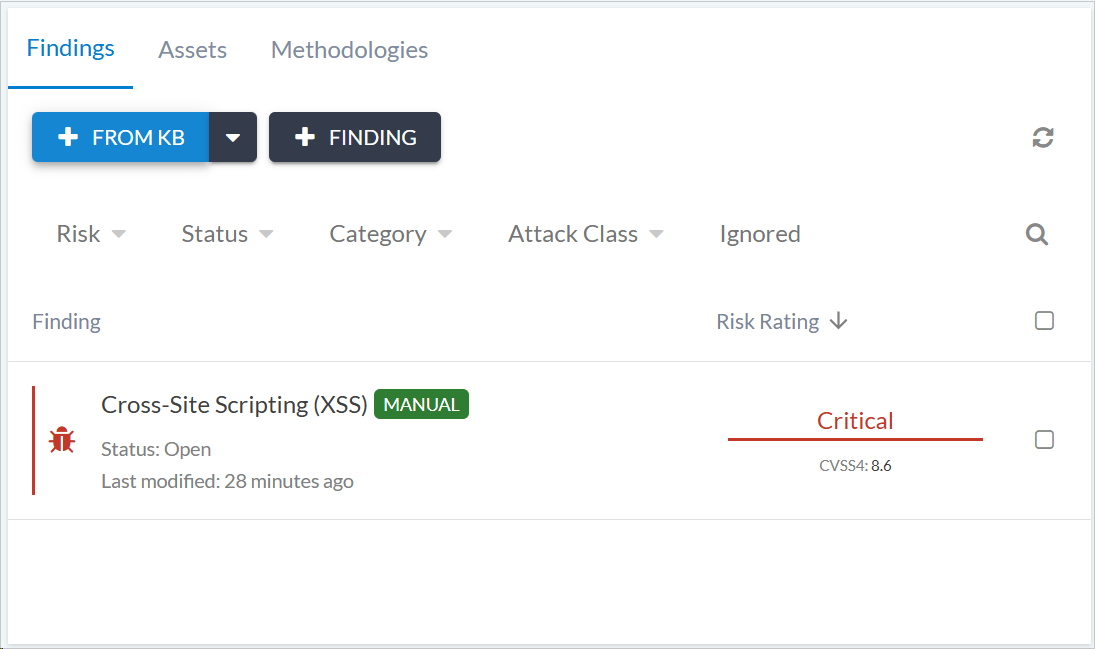
Task: Check the Cross-Site Scripting finding checkbox
Action: [1044, 440]
